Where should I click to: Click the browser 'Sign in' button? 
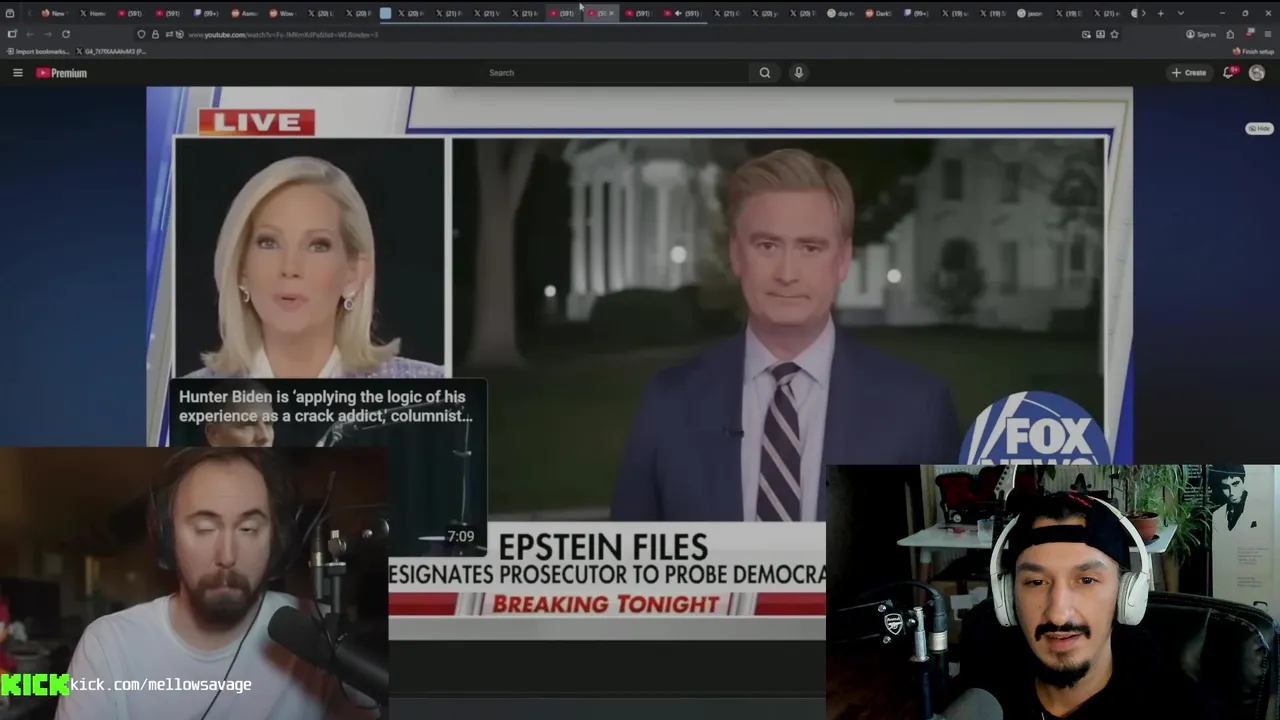pos(1201,34)
